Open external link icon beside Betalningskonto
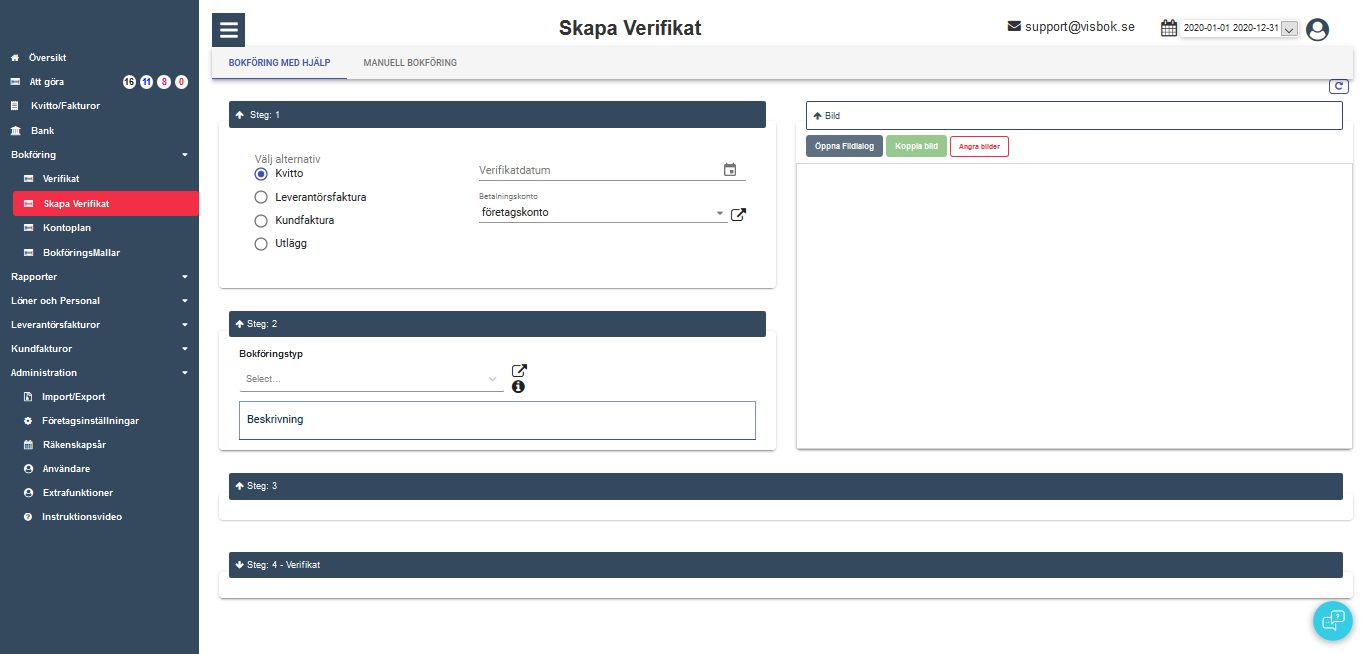The height and width of the screenshot is (654, 1366). [x=738, y=214]
